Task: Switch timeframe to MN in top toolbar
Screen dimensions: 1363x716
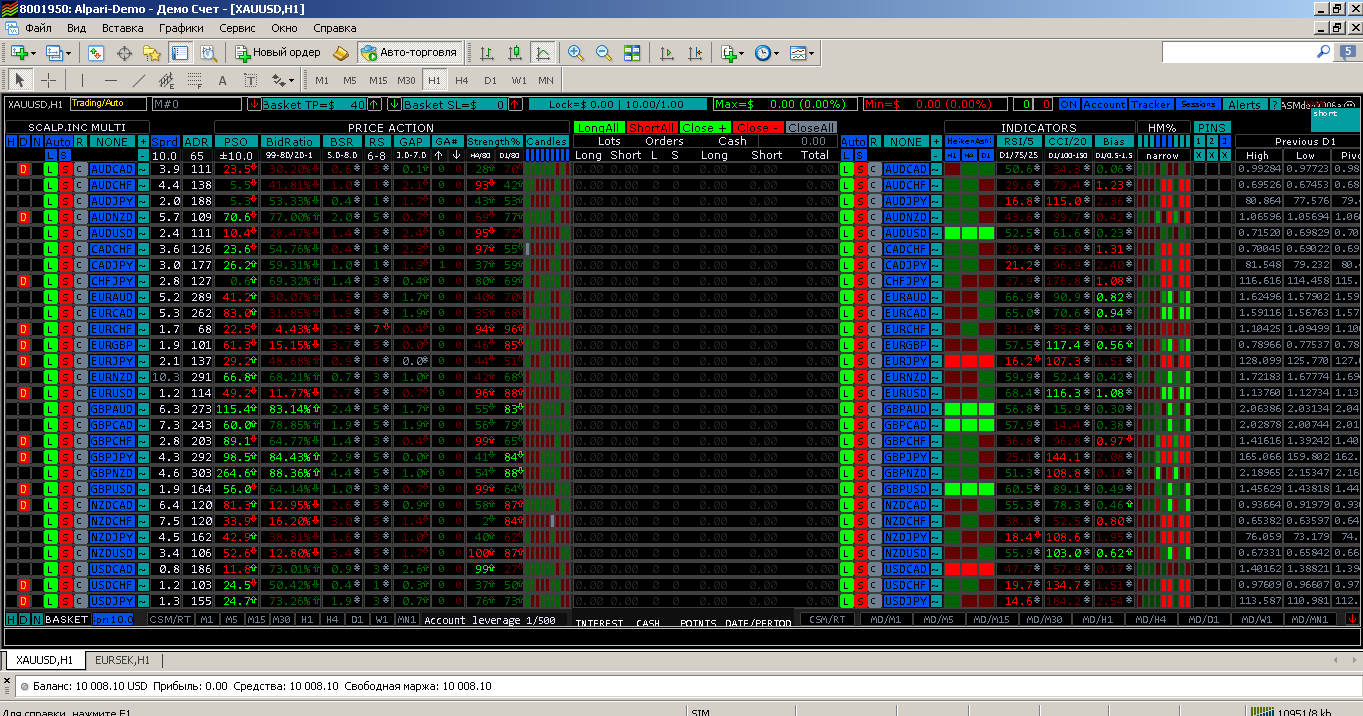Action: [546, 80]
